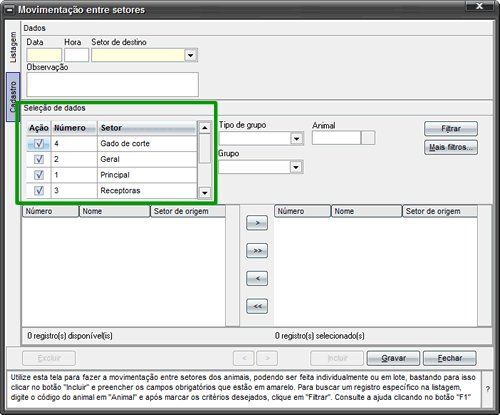Click the Animal lookup button beside the field
This screenshot has width=500, height=415.
(368, 138)
